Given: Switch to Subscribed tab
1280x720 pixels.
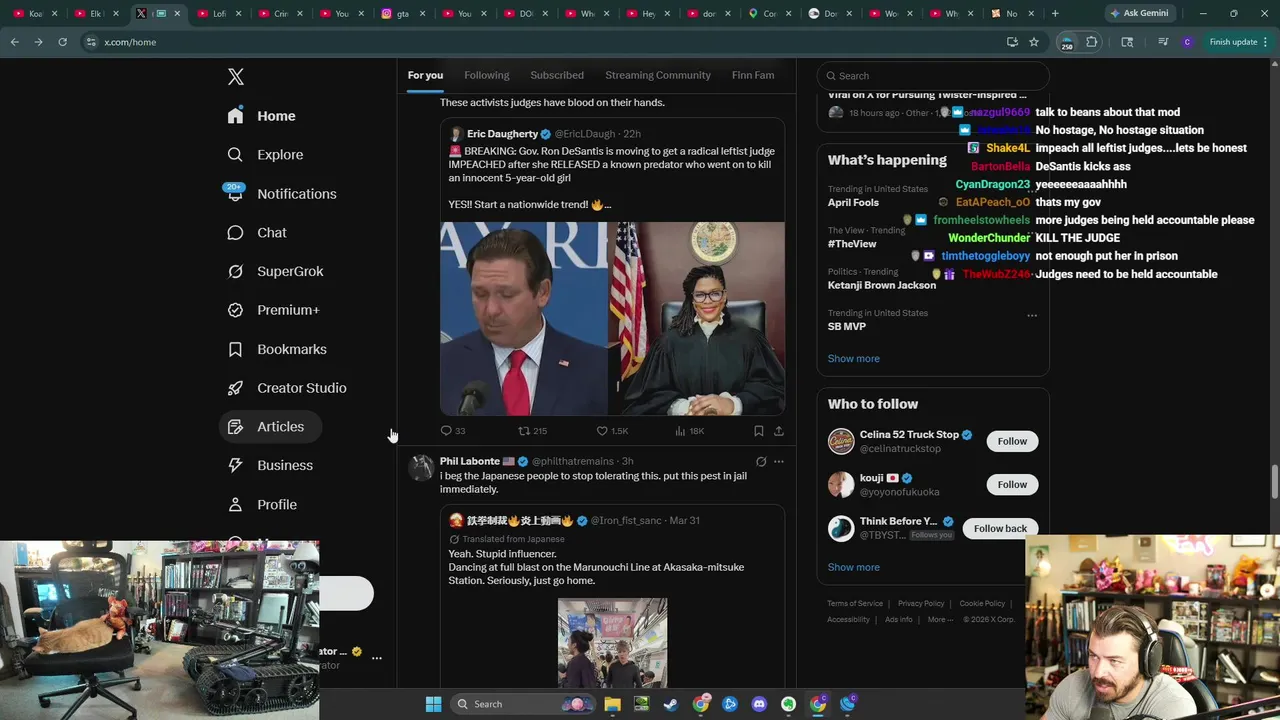Looking at the screenshot, I should click(557, 75).
